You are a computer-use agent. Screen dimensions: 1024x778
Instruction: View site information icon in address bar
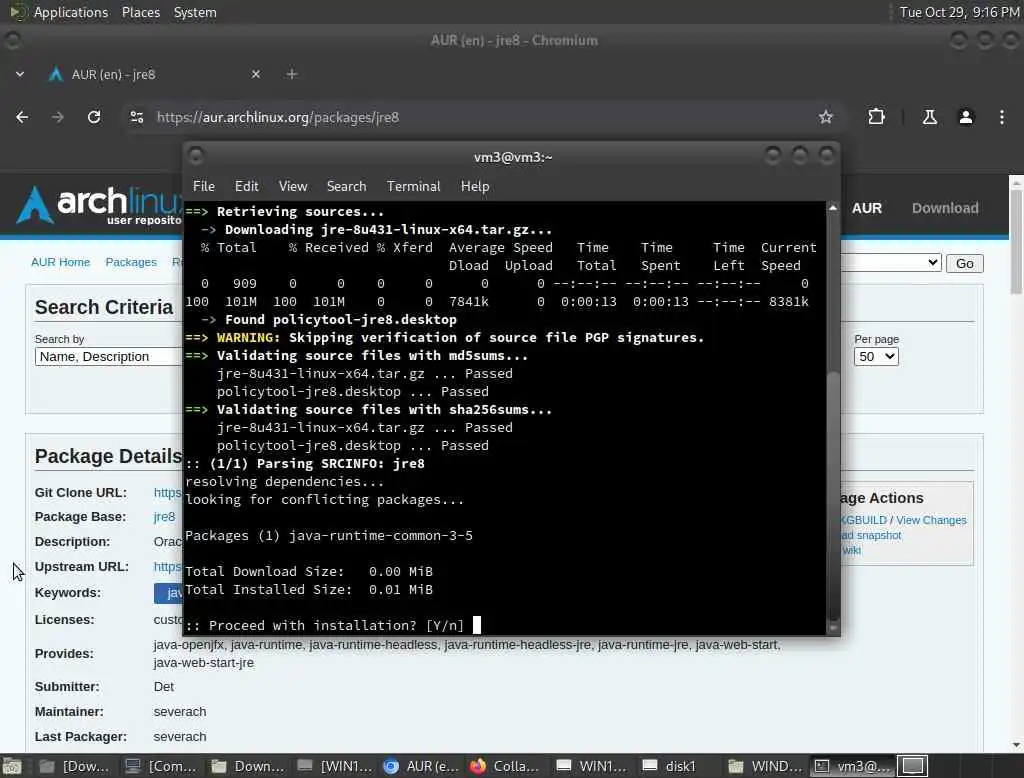136,117
